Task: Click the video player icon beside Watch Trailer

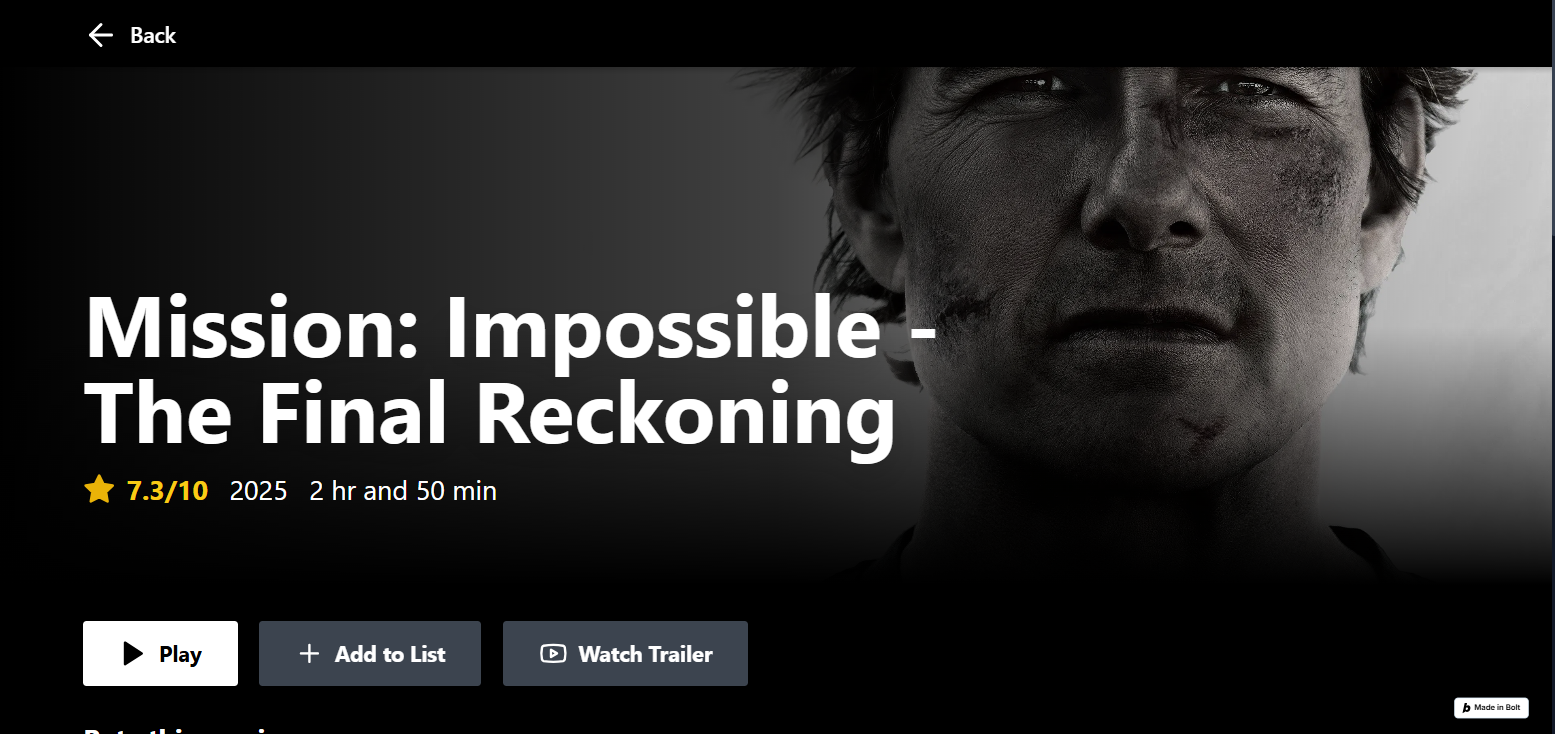Action: coord(553,654)
